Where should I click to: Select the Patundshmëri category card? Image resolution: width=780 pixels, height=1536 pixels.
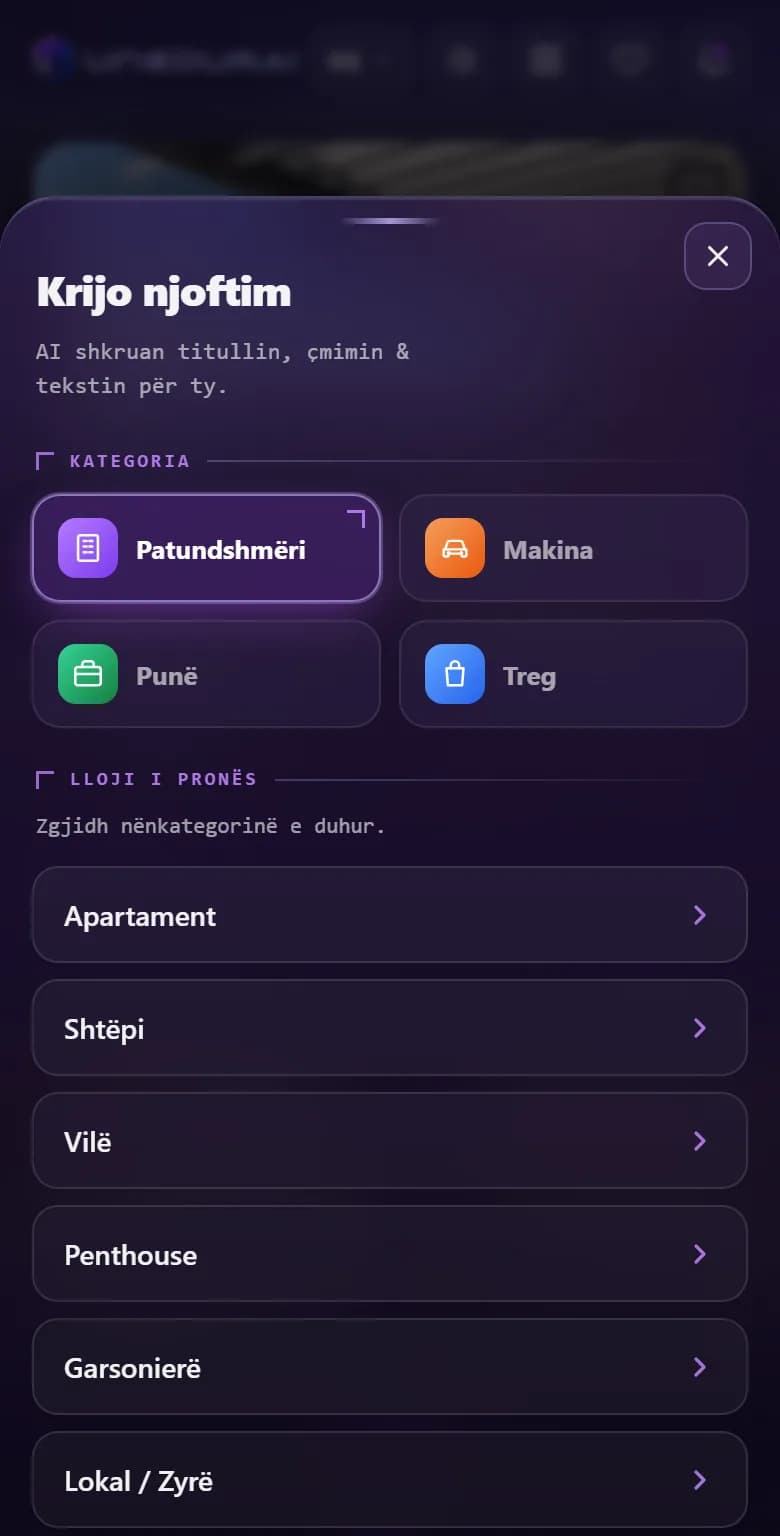click(x=207, y=548)
